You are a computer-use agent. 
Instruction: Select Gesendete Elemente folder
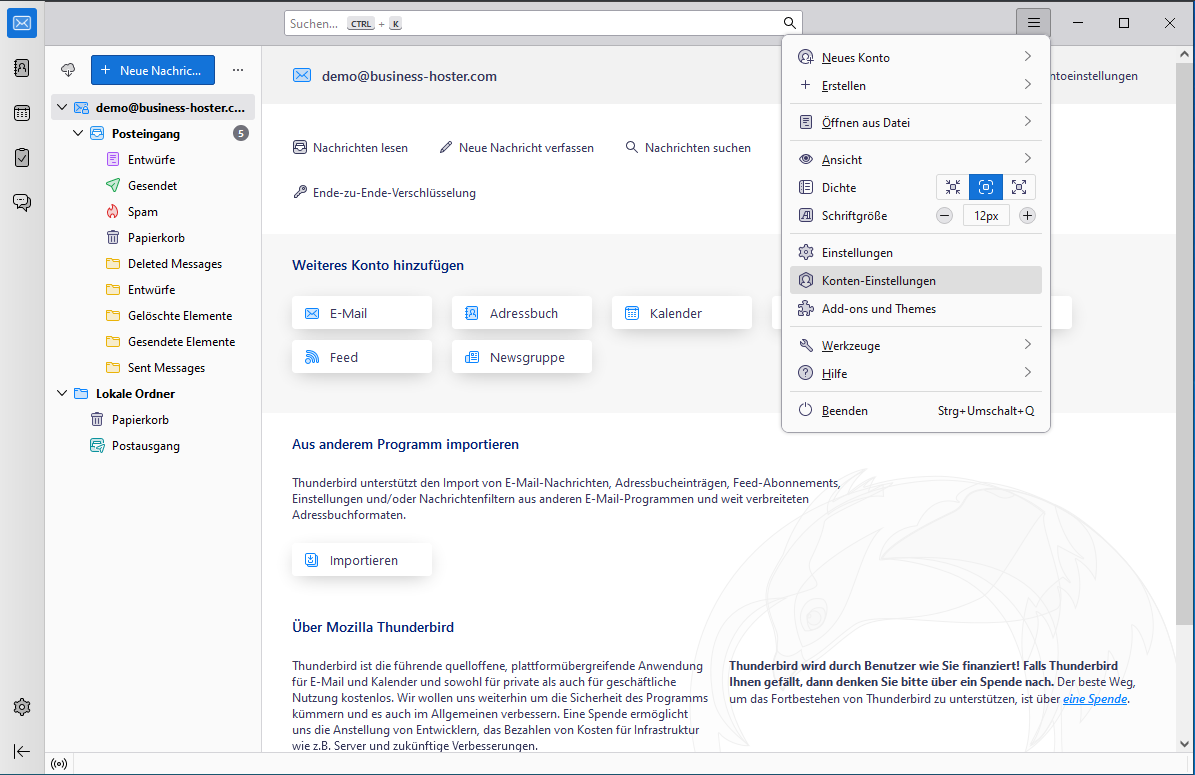coord(153,341)
